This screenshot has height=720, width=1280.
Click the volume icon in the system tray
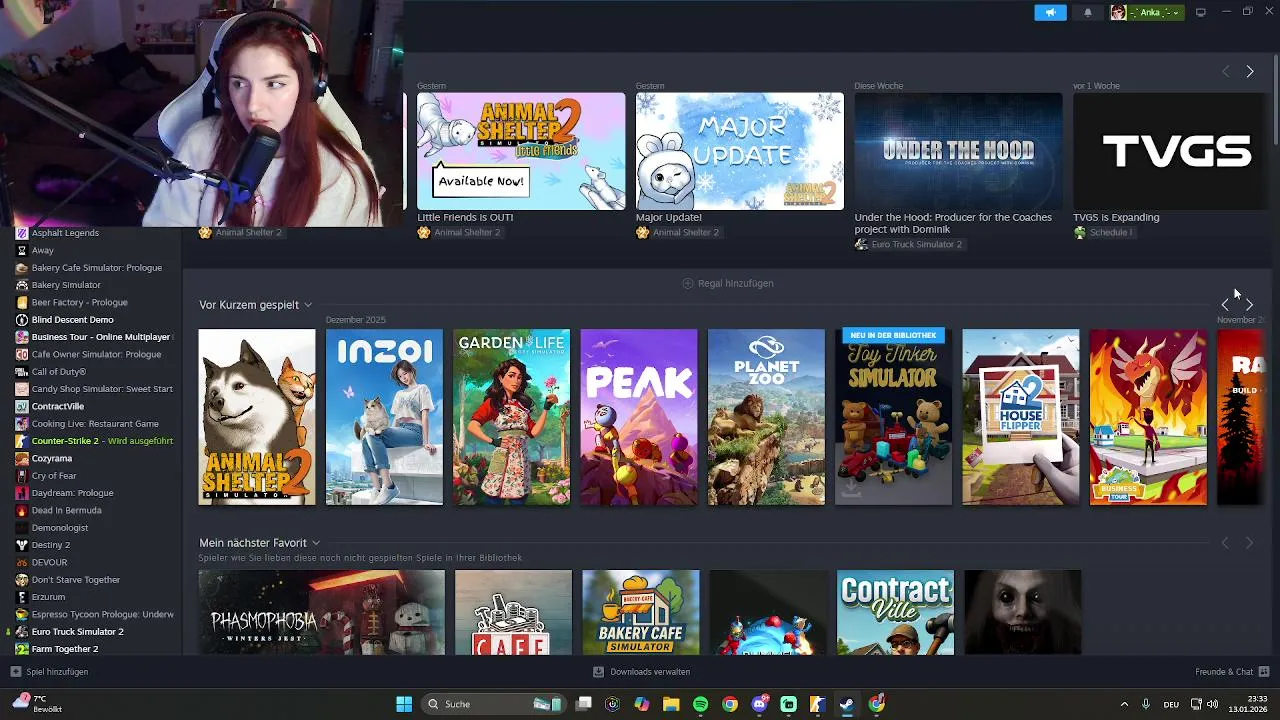coord(1212,704)
